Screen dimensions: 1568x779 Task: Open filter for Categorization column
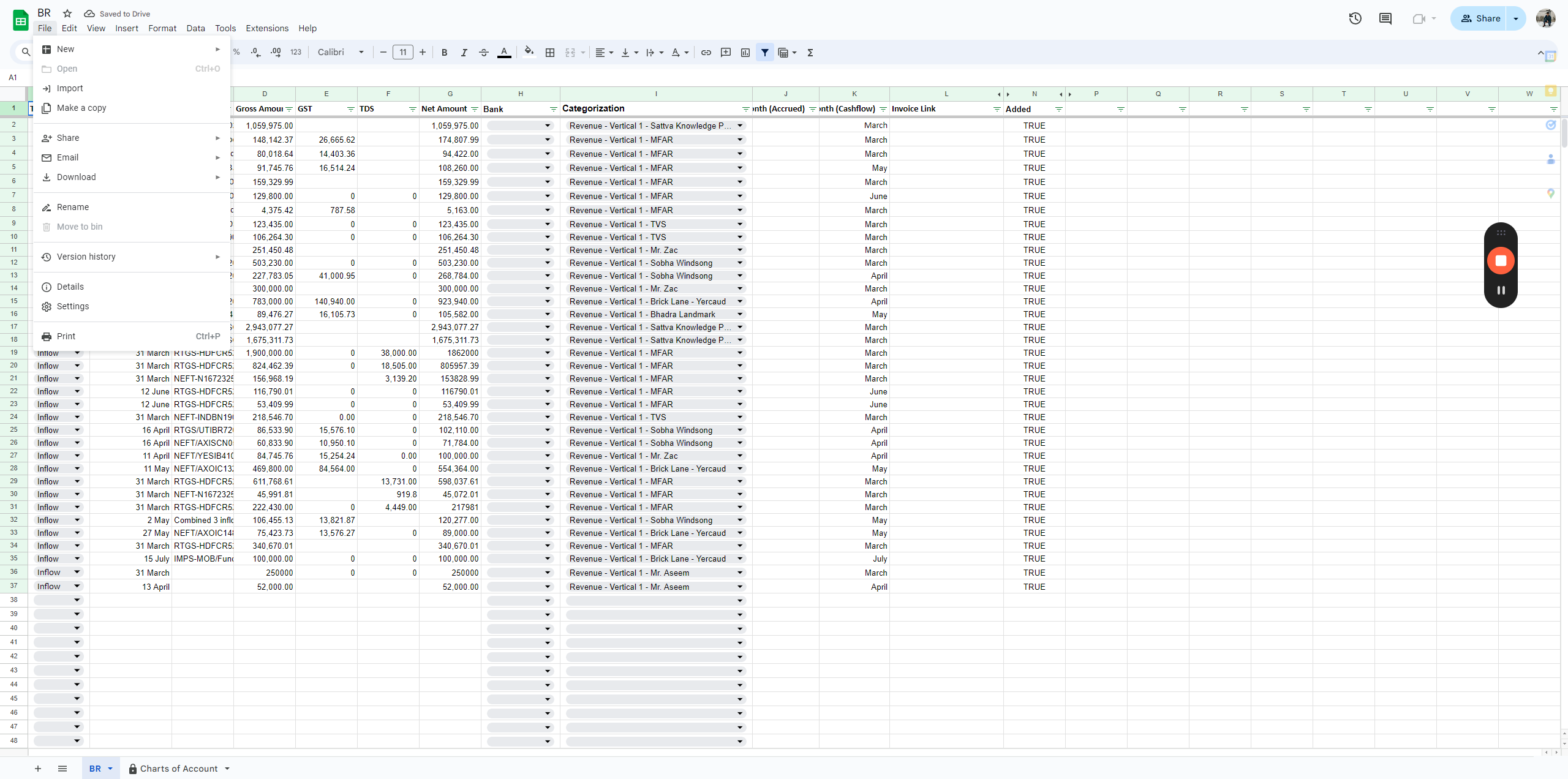tap(745, 109)
